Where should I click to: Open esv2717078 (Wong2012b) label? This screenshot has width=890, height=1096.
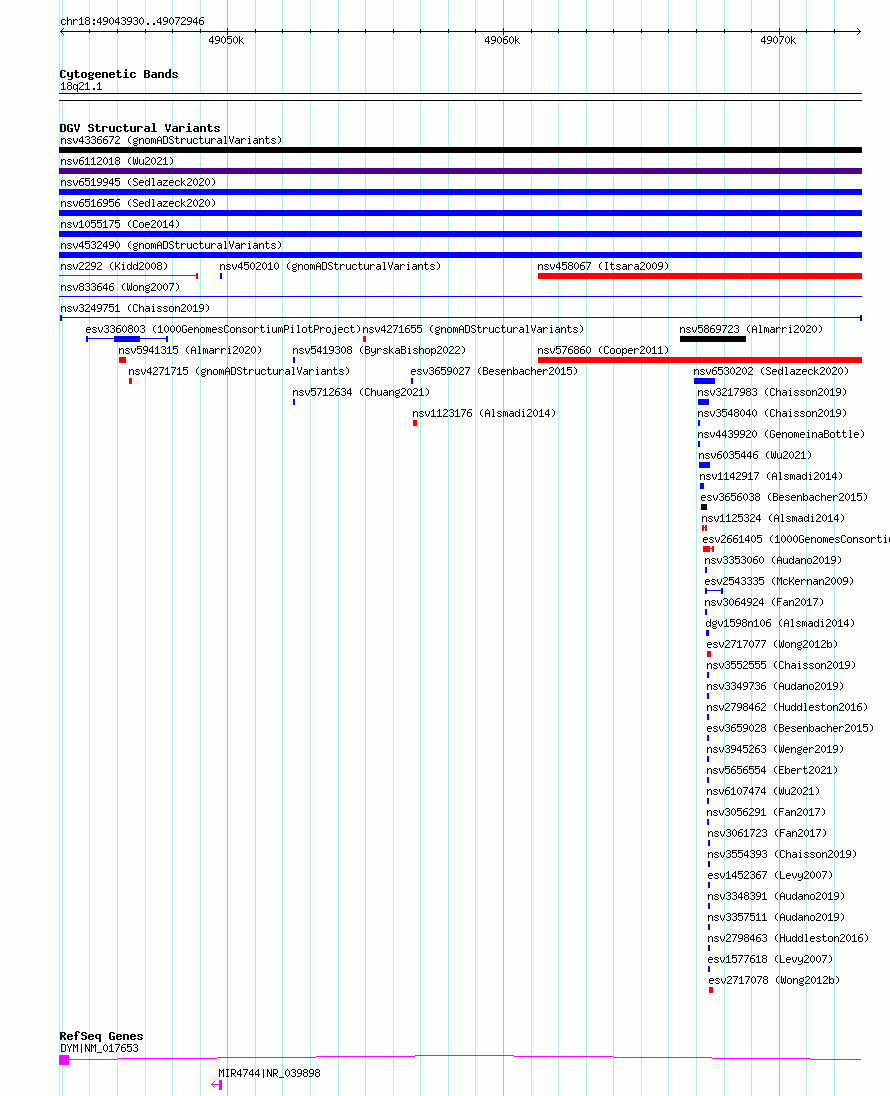774,980
